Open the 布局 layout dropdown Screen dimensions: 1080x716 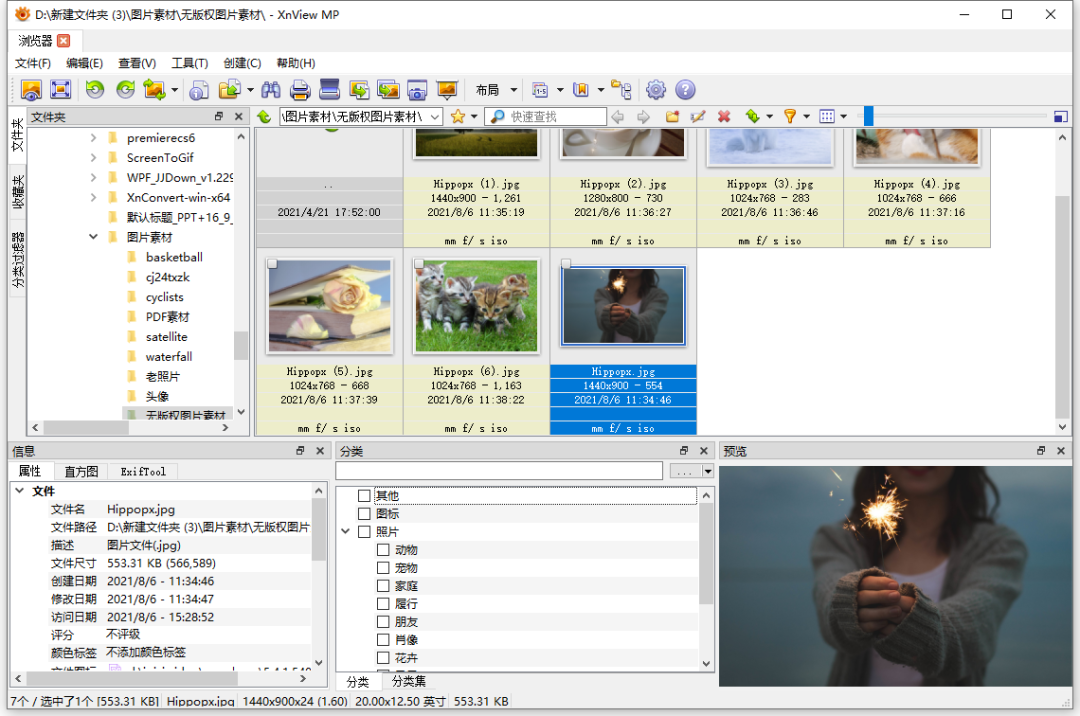click(x=497, y=90)
